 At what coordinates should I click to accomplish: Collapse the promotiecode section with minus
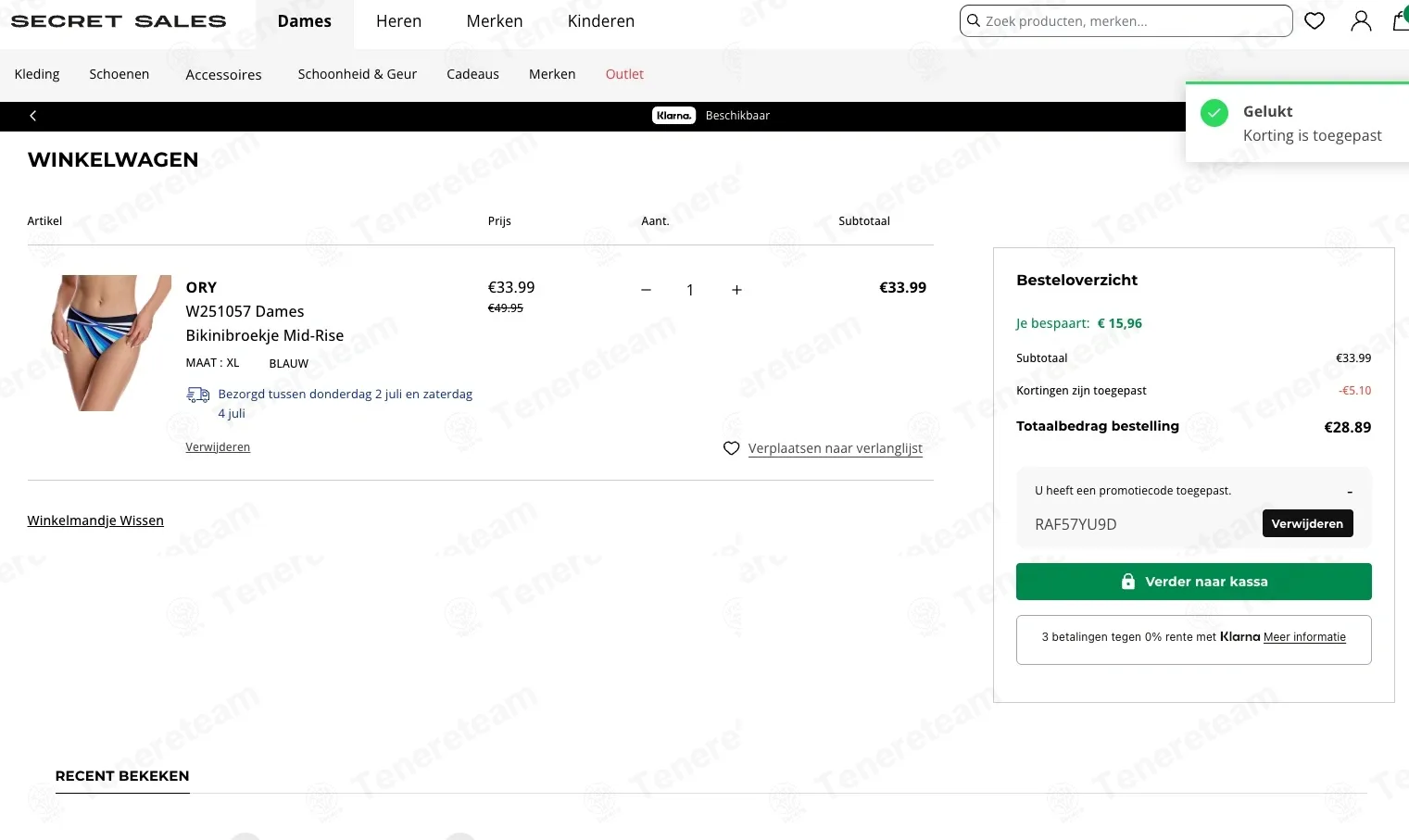[x=1350, y=492]
